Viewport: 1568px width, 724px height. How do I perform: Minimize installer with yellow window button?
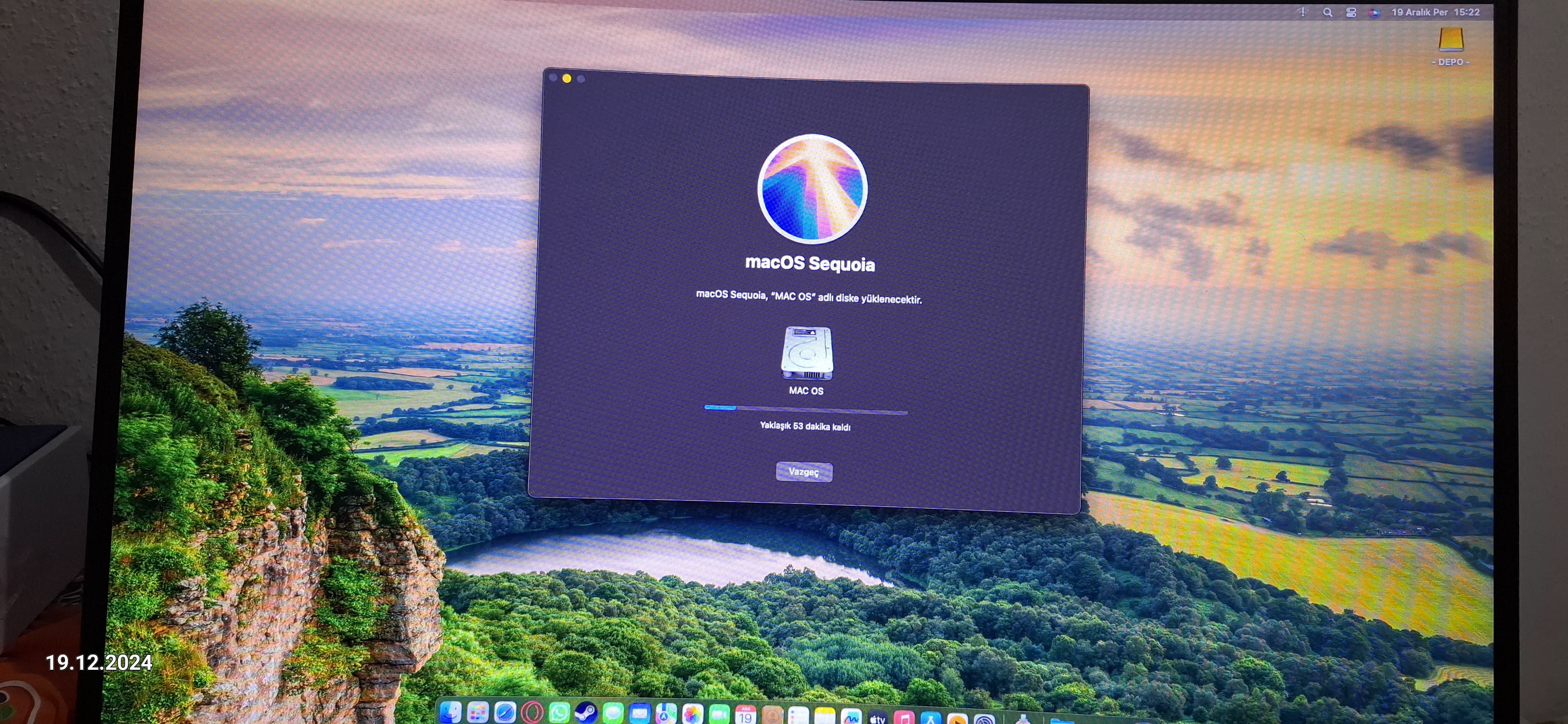567,78
